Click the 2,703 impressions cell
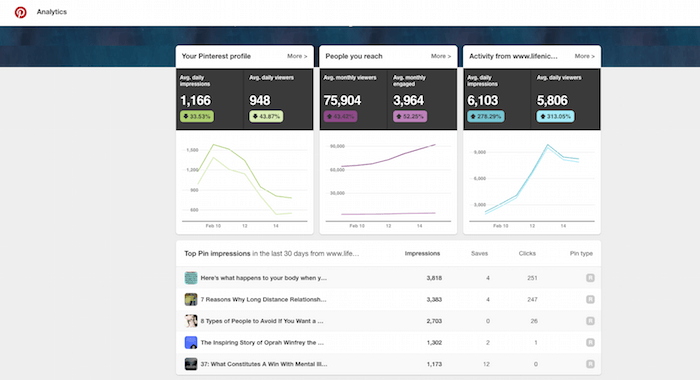This screenshot has width=700, height=380. pos(434,321)
